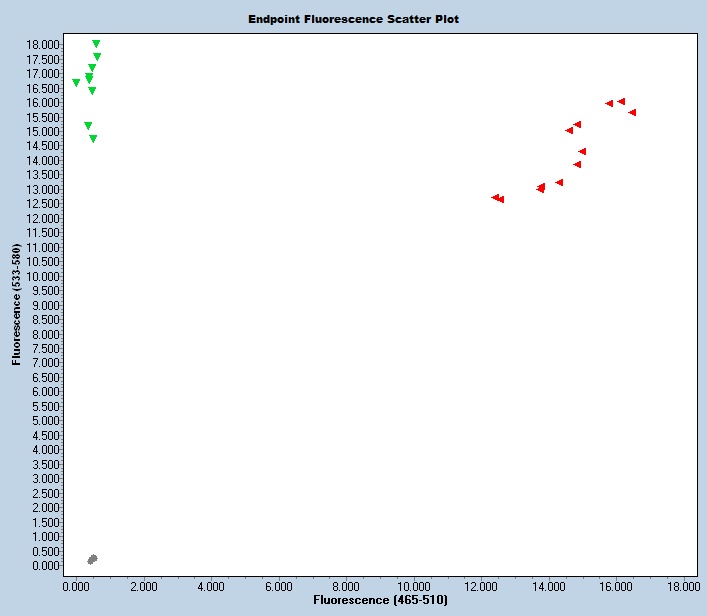Click the chart title Endpoint Fluorescence Scatter Plot
This screenshot has height=616, width=707.
(353, 19)
